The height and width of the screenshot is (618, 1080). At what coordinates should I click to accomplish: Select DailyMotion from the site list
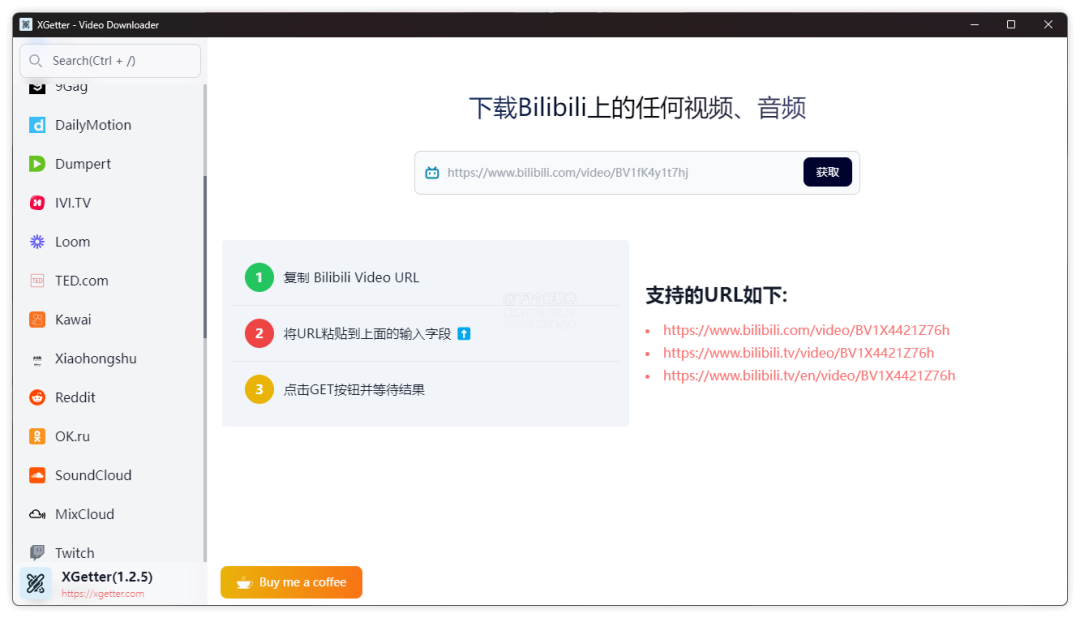click(109, 125)
